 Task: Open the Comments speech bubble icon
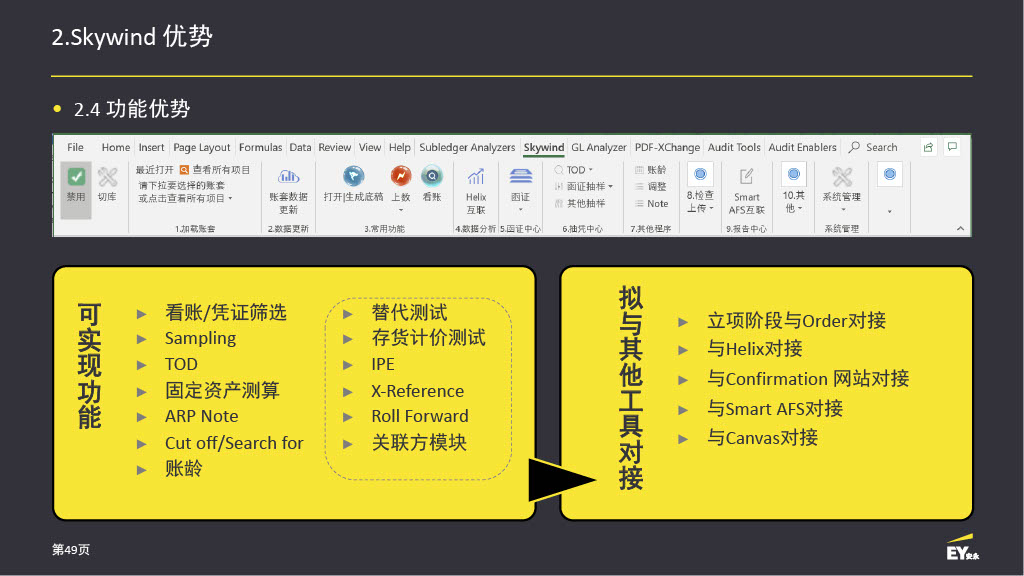coord(952,147)
